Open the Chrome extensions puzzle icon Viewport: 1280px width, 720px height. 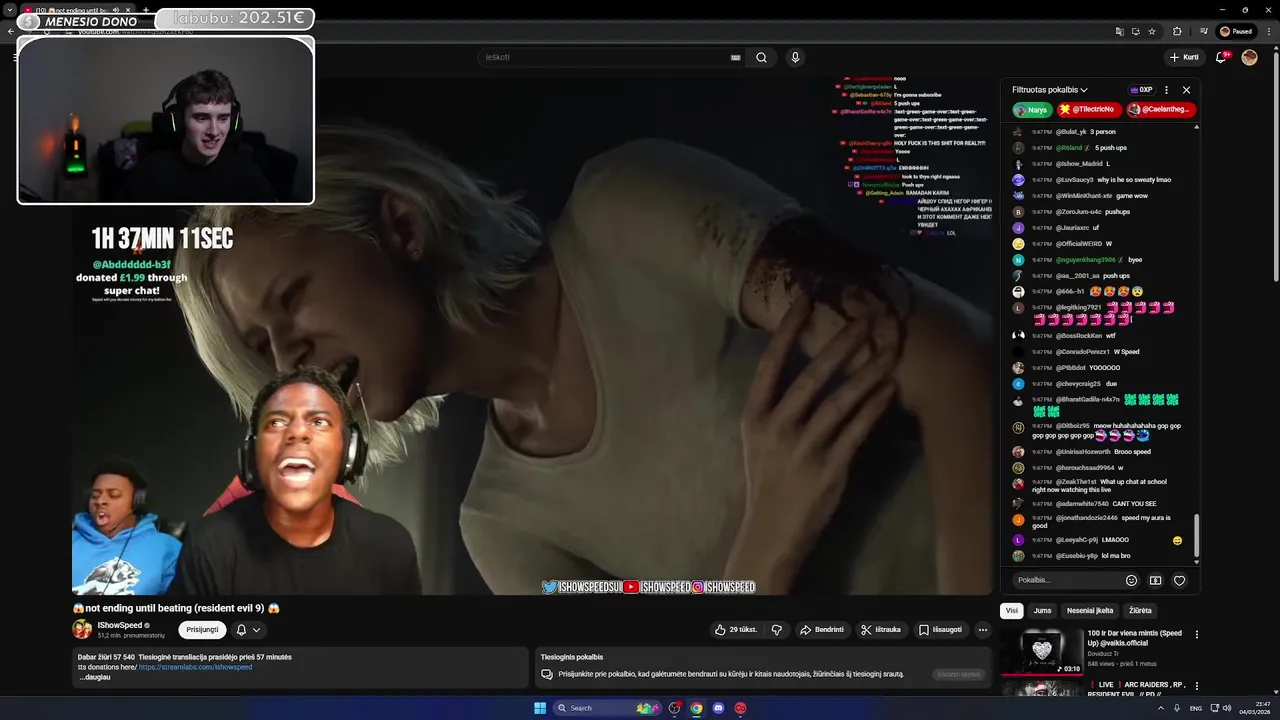[x=1177, y=31]
